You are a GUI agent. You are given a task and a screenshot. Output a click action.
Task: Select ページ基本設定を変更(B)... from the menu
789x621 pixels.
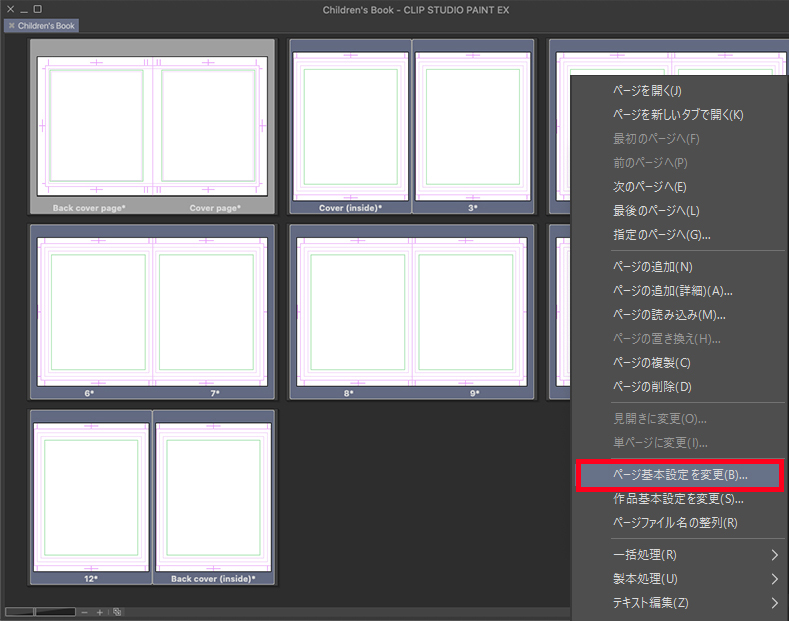tap(679, 475)
